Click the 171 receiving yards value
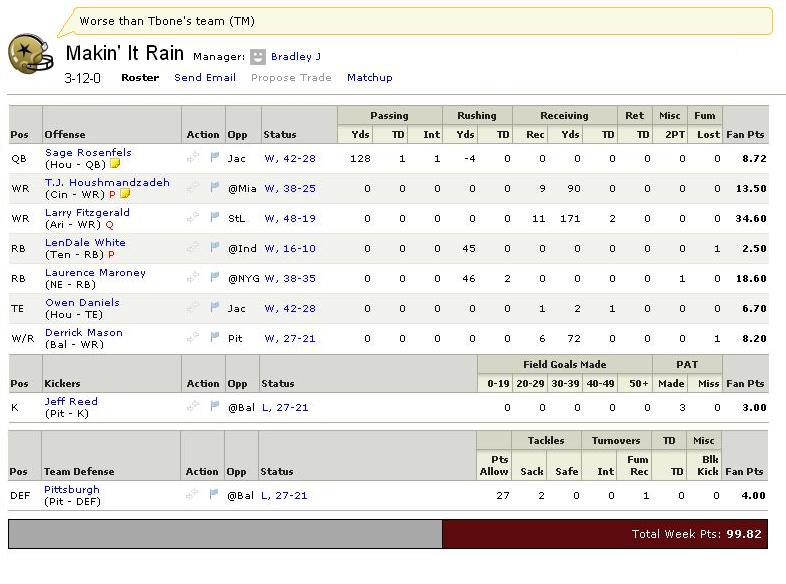Screen dimensions: 786x584 [570, 219]
